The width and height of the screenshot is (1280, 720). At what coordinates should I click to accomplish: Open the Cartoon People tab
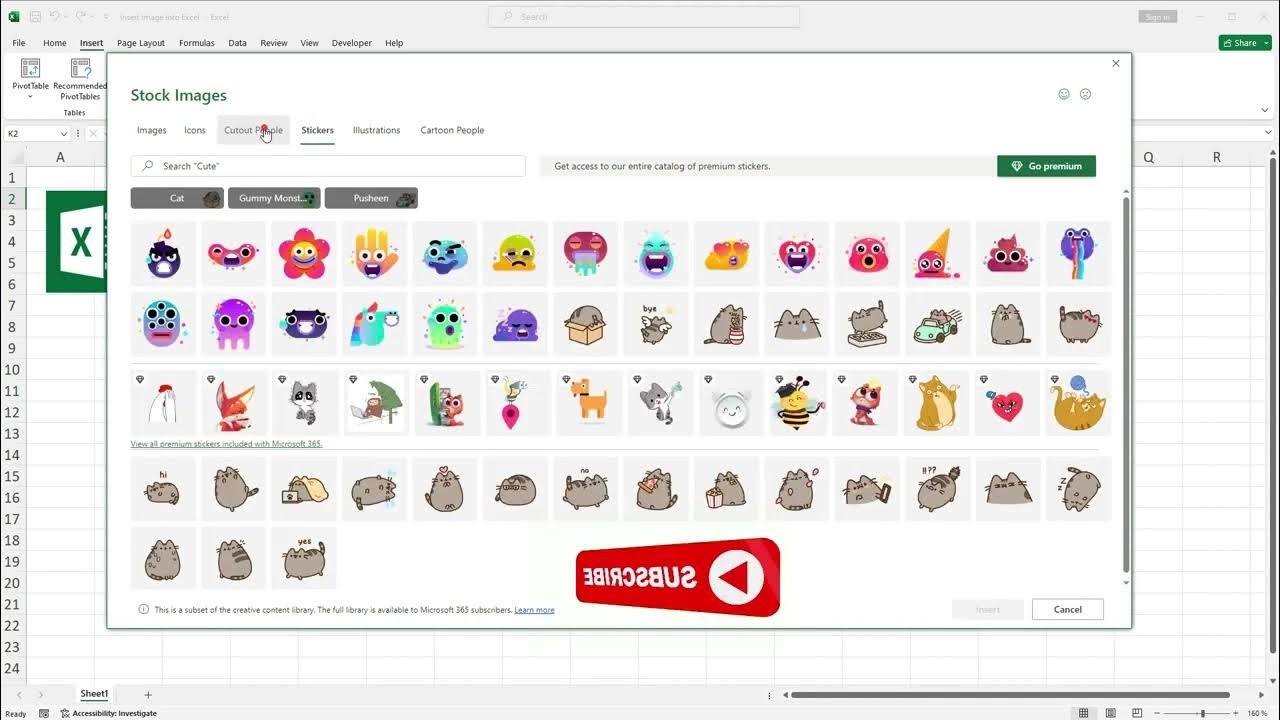[x=452, y=130]
